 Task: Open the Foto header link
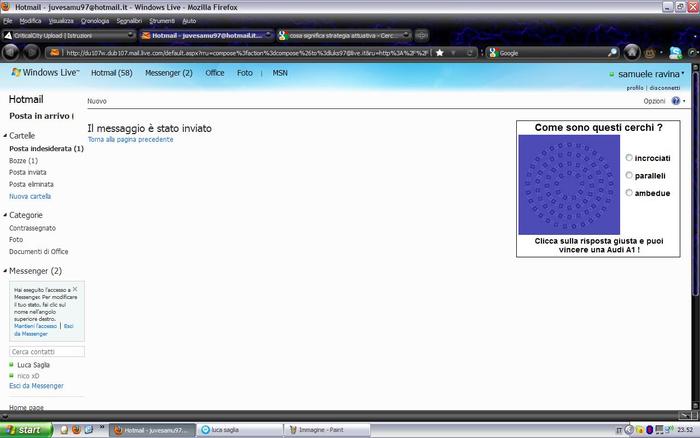pos(245,73)
